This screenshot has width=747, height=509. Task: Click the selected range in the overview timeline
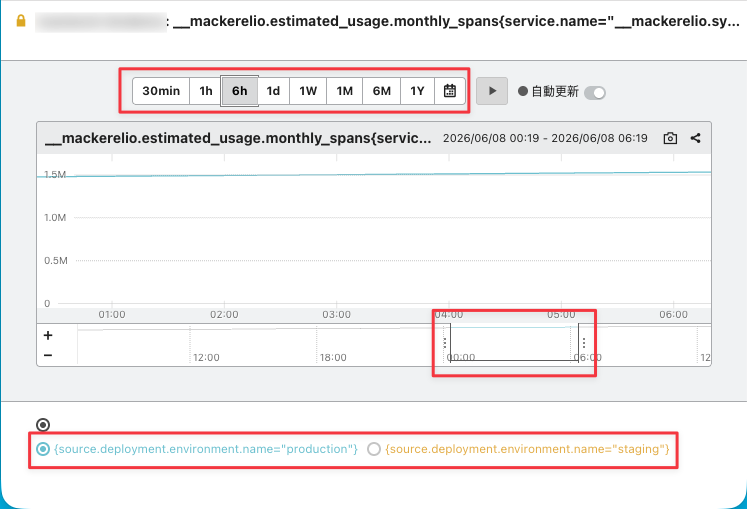pyautogui.click(x=514, y=343)
